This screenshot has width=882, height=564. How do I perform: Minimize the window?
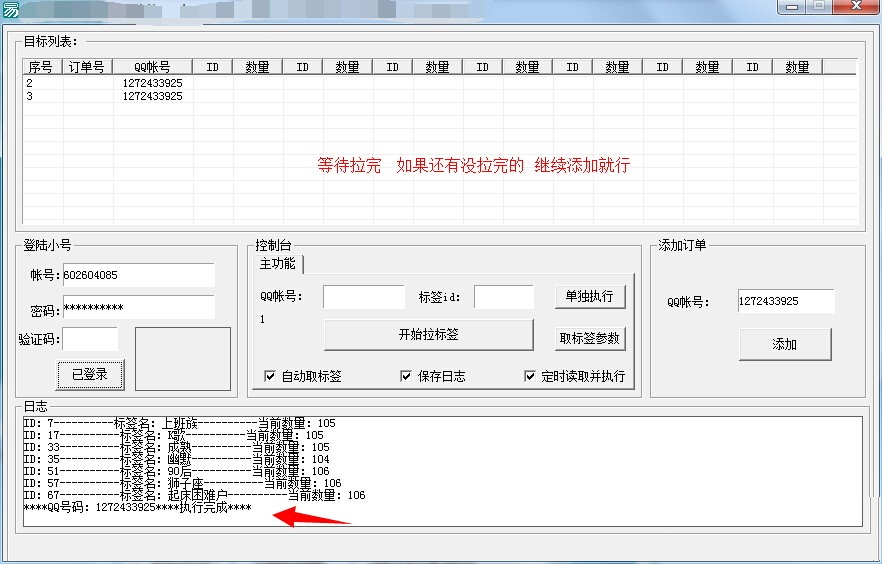click(x=793, y=6)
